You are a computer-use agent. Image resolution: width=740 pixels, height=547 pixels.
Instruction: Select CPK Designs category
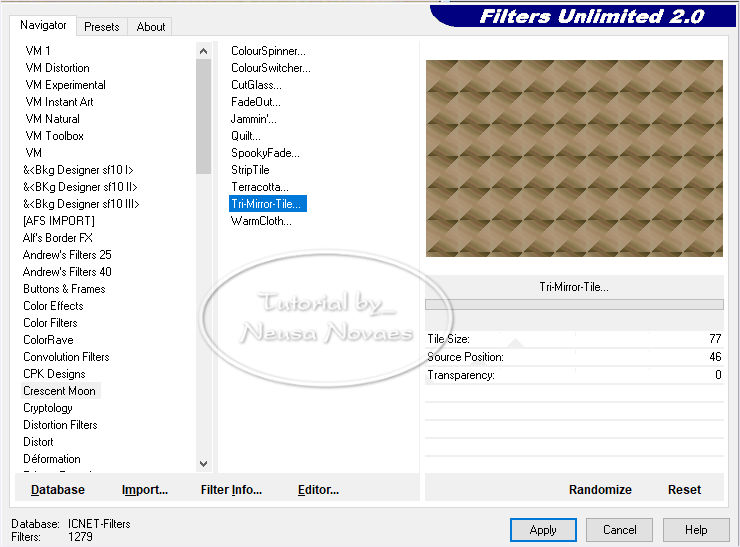pyautogui.click(x=54, y=373)
